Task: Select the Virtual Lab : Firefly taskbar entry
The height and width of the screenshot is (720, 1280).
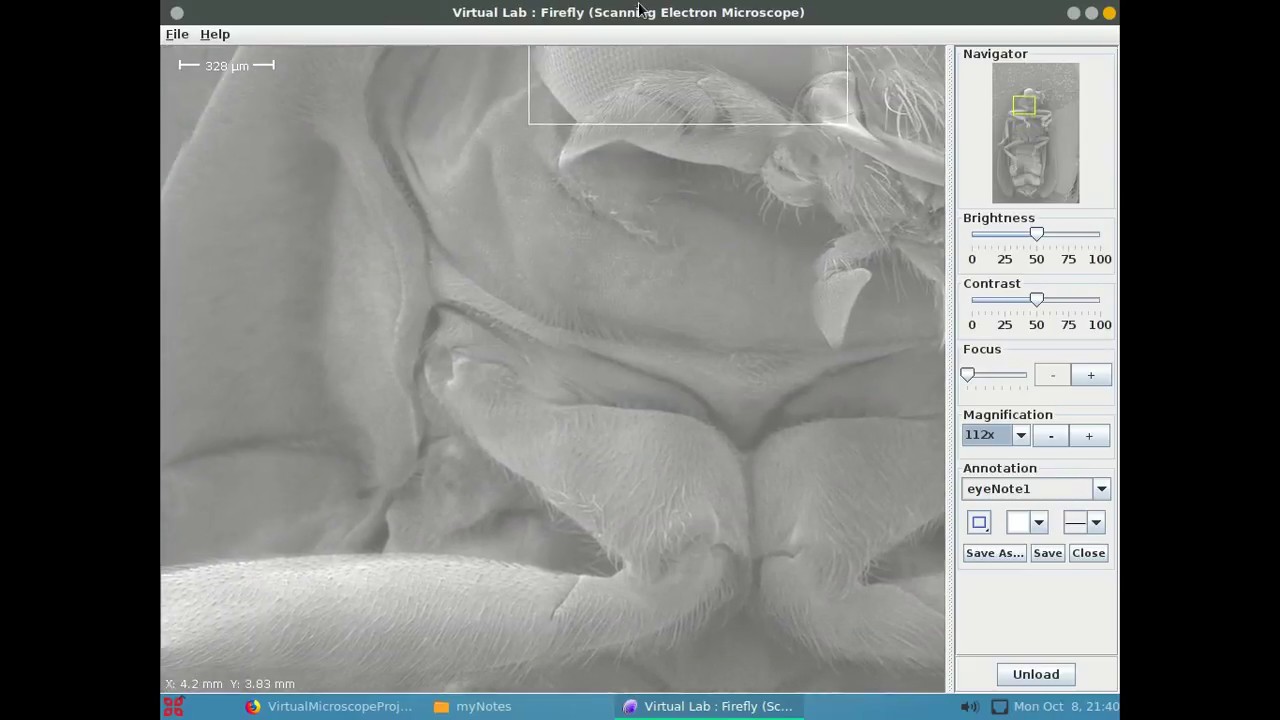Action: [708, 707]
